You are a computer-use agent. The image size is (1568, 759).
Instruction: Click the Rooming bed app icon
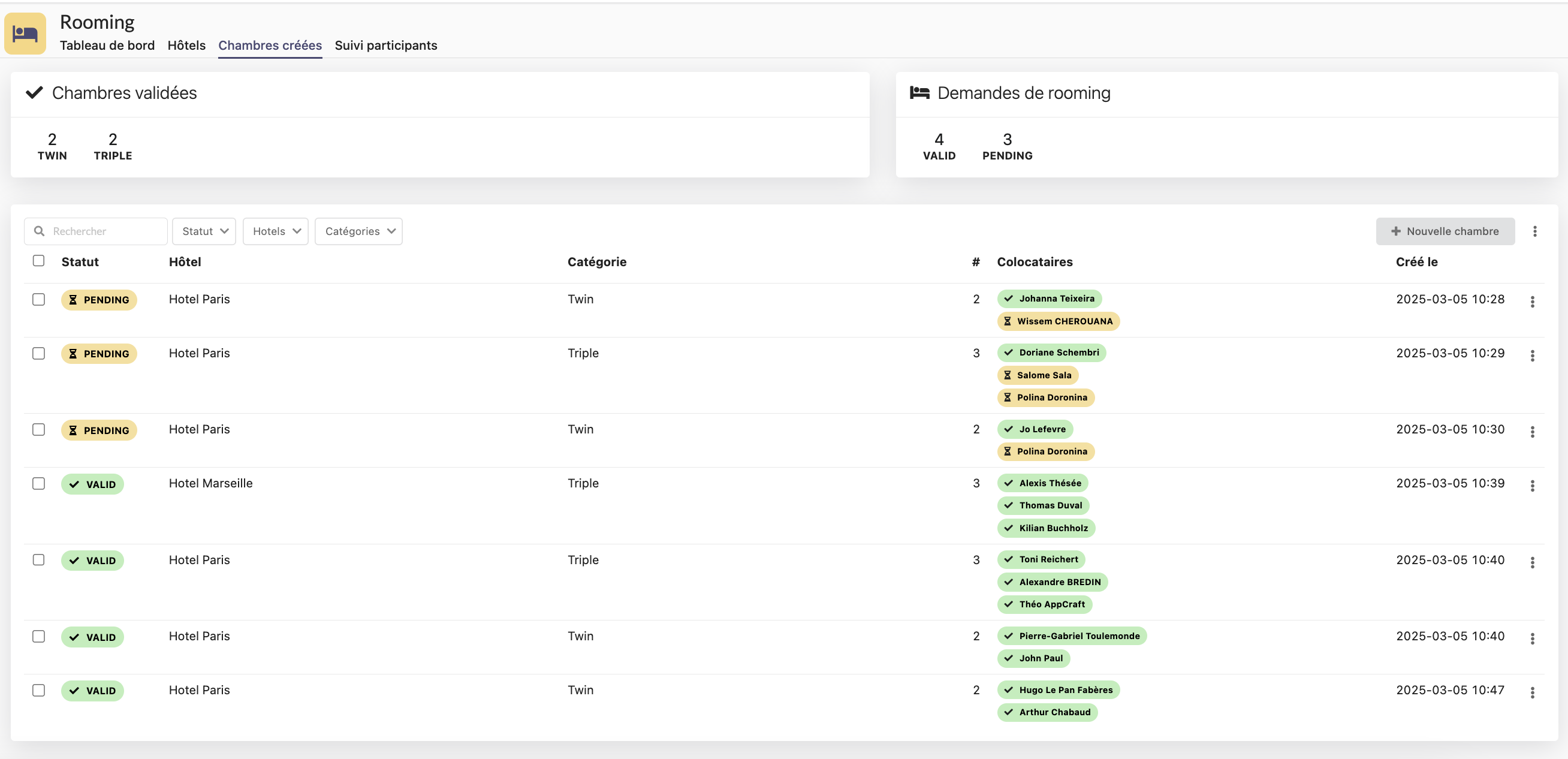point(25,34)
